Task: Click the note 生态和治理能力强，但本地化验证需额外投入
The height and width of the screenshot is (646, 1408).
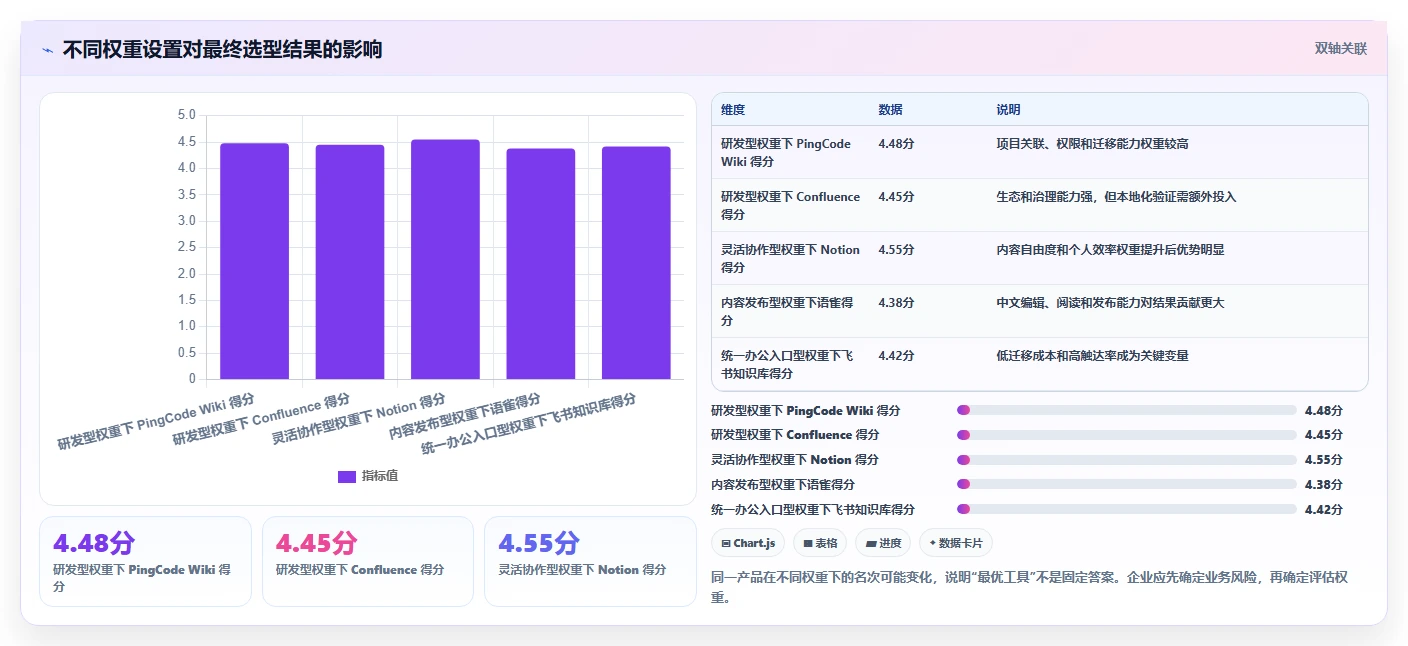Action: click(x=1116, y=197)
